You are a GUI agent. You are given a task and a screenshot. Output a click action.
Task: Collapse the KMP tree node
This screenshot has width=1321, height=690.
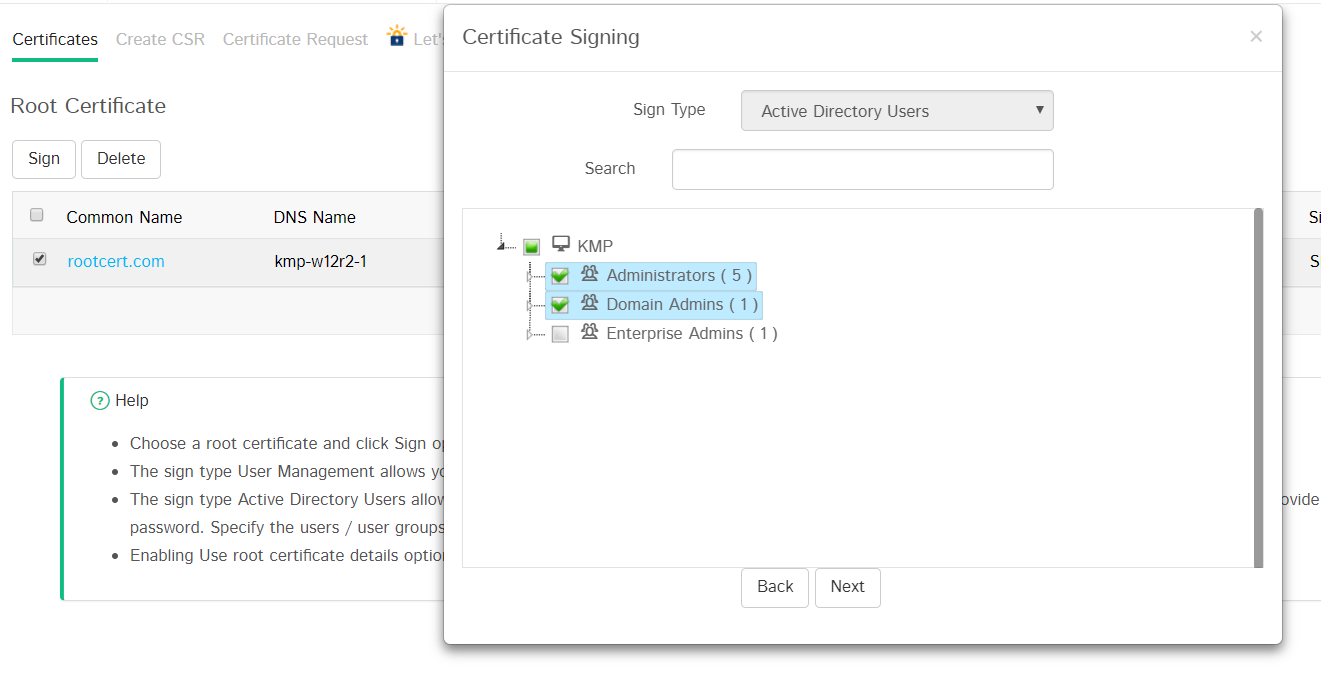[501, 243]
